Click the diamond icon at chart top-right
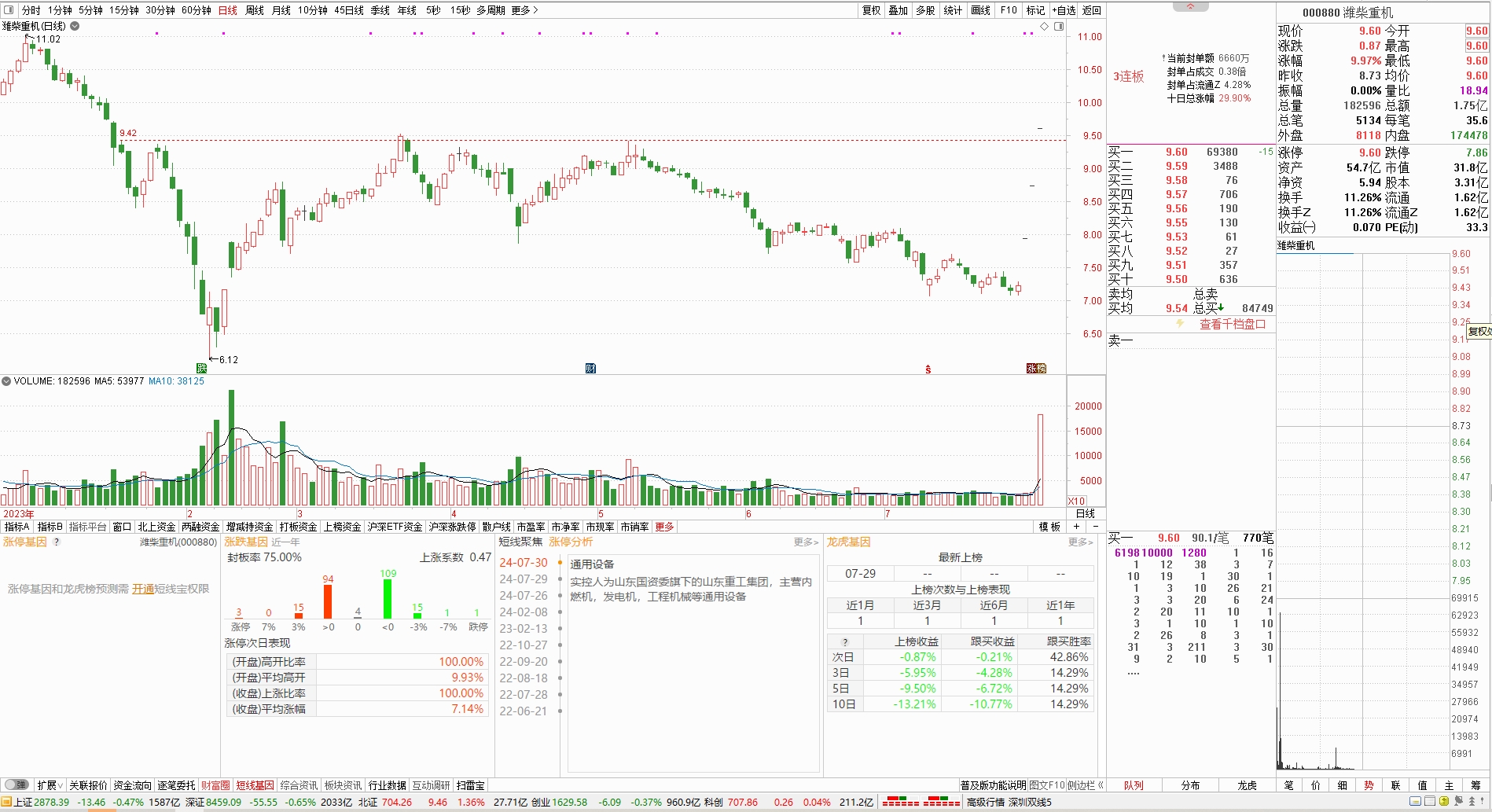Viewport: 1492px width, 812px height. [x=1045, y=26]
